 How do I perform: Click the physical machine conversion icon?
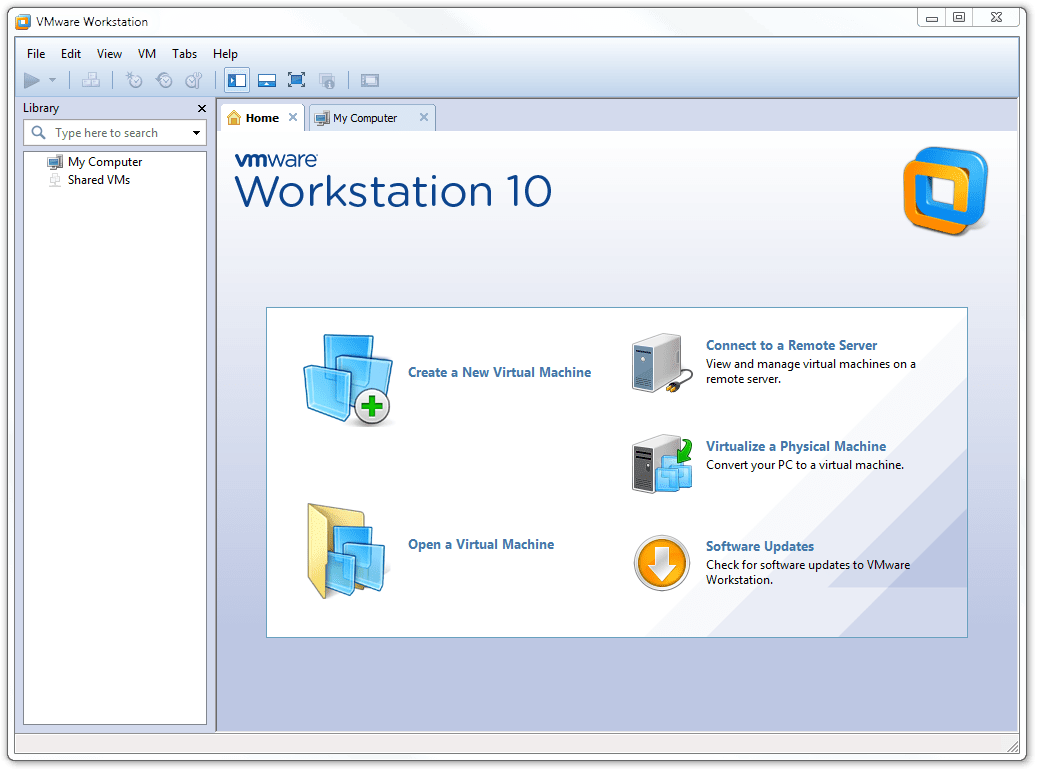[x=662, y=464]
